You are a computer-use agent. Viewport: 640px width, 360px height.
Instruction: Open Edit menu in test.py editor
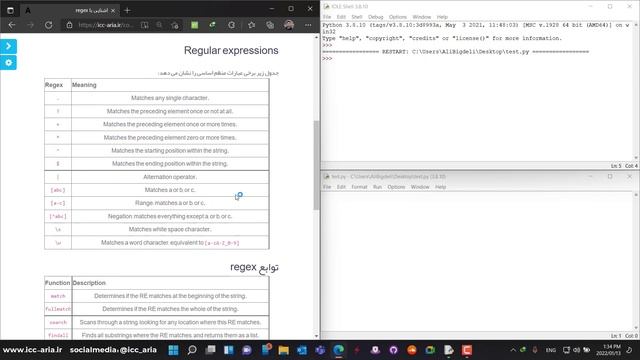click(341, 187)
